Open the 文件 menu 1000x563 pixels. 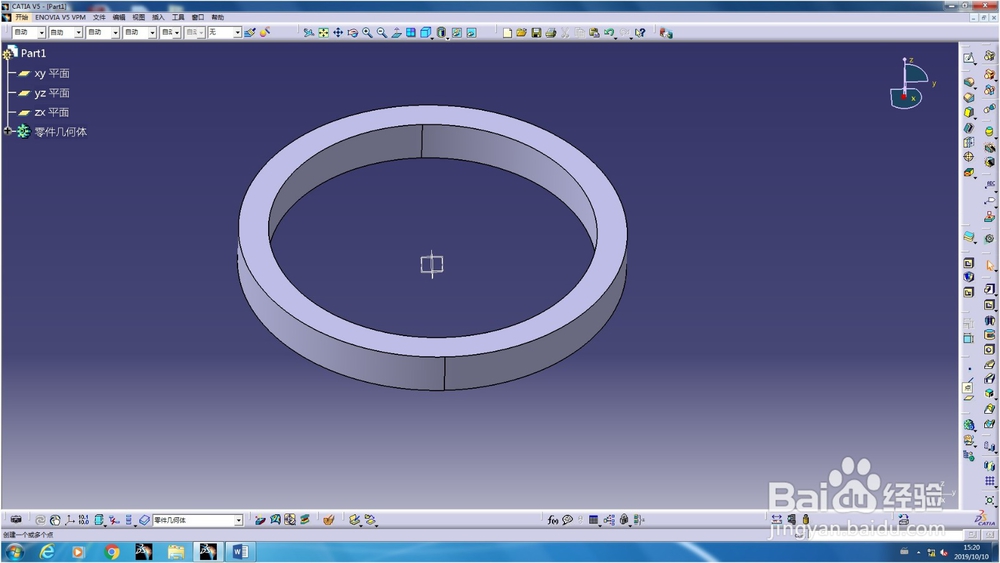[99, 17]
